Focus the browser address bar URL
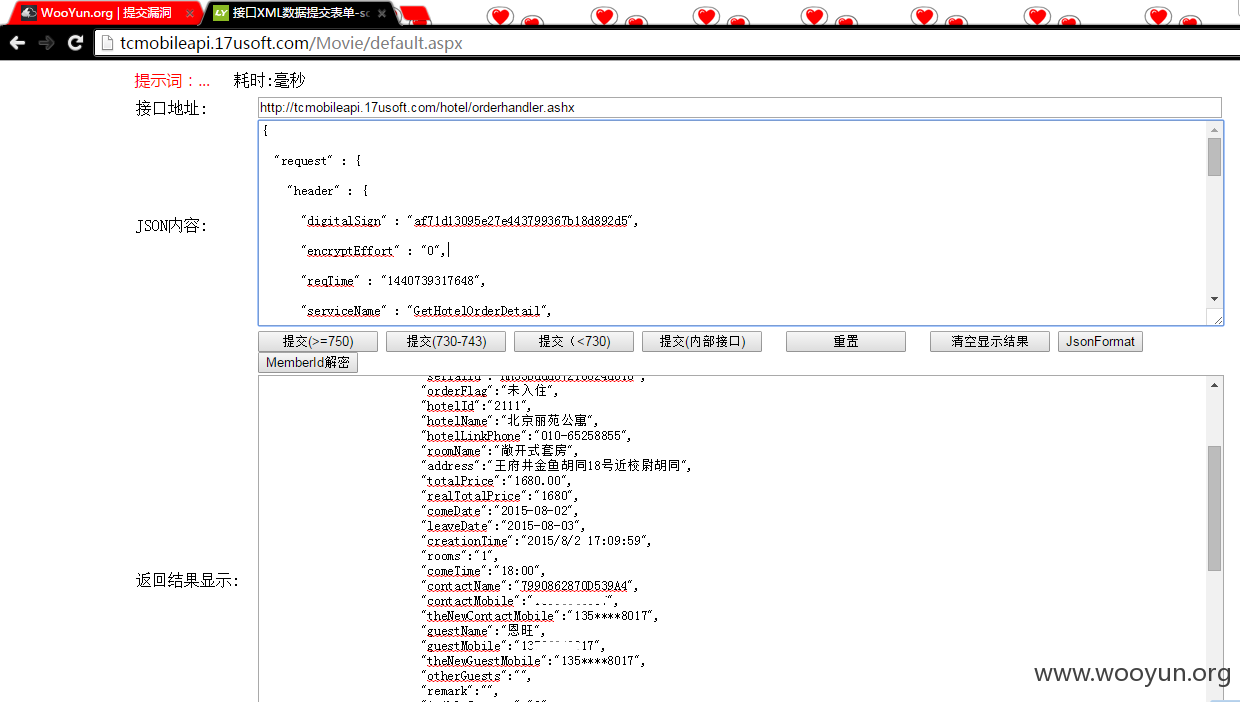1240x702 pixels. coord(291,43)
